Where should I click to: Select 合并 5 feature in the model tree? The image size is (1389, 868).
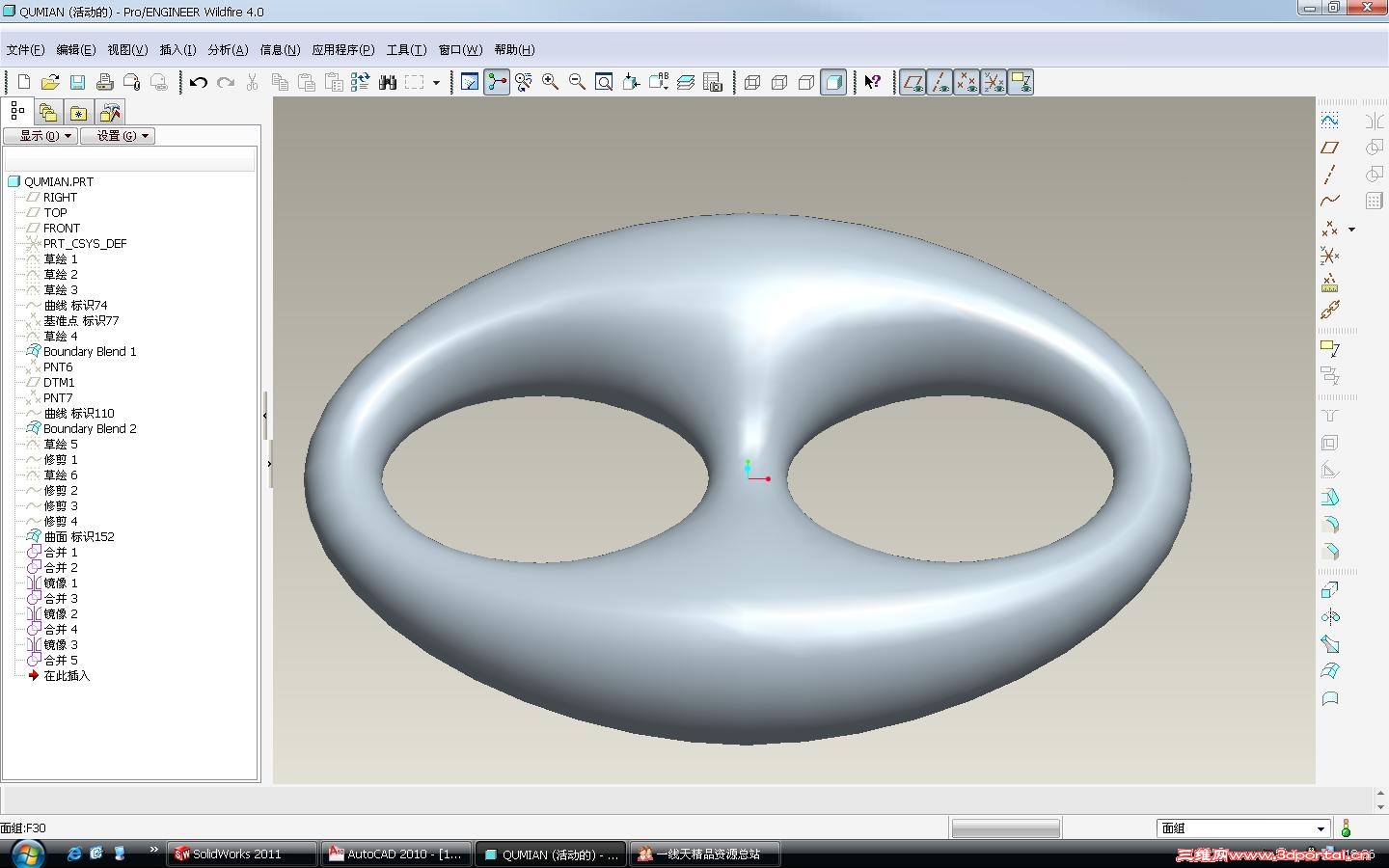[61, 661]
